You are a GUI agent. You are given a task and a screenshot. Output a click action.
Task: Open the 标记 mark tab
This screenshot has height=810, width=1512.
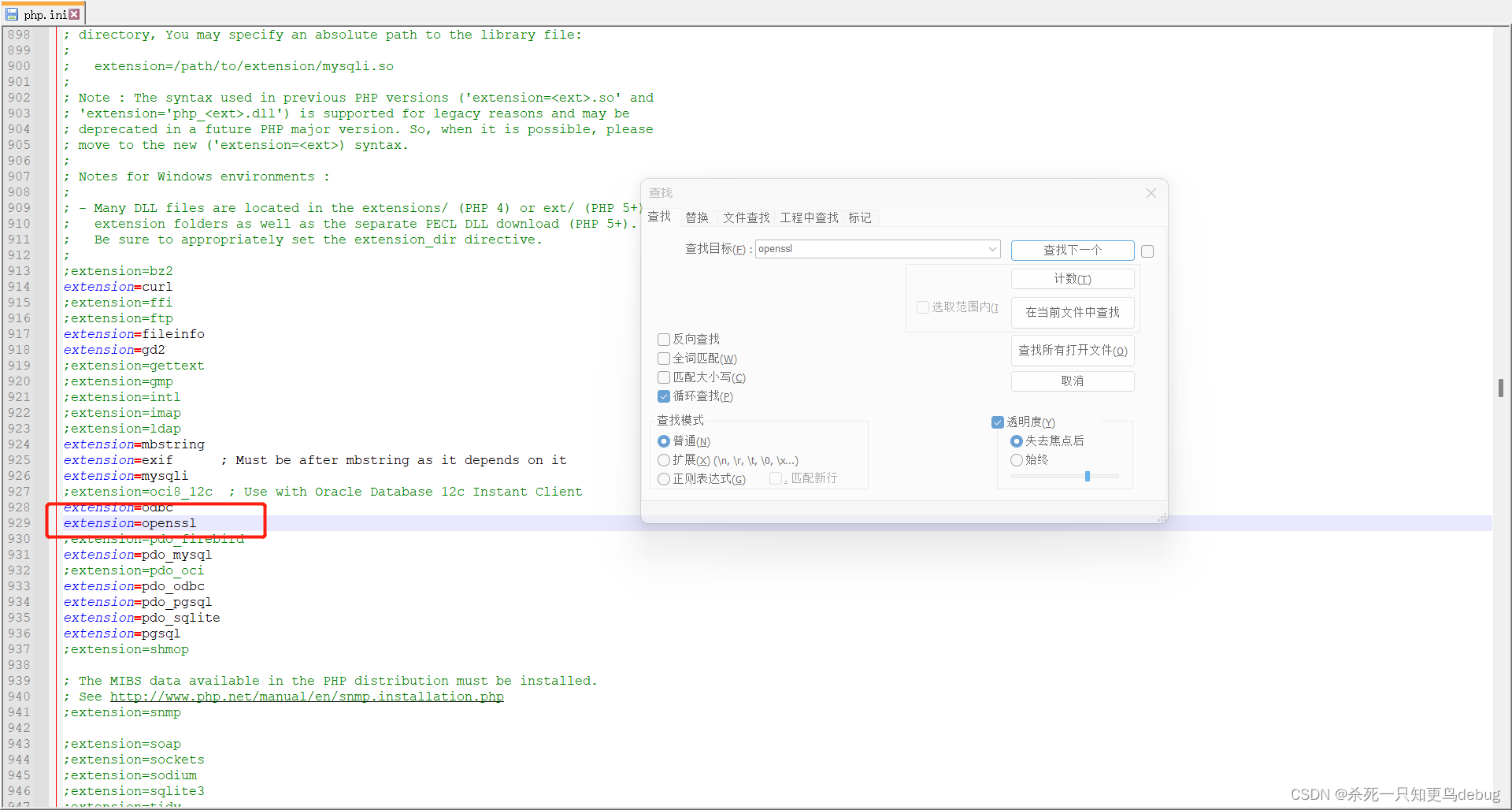point(860,217)
